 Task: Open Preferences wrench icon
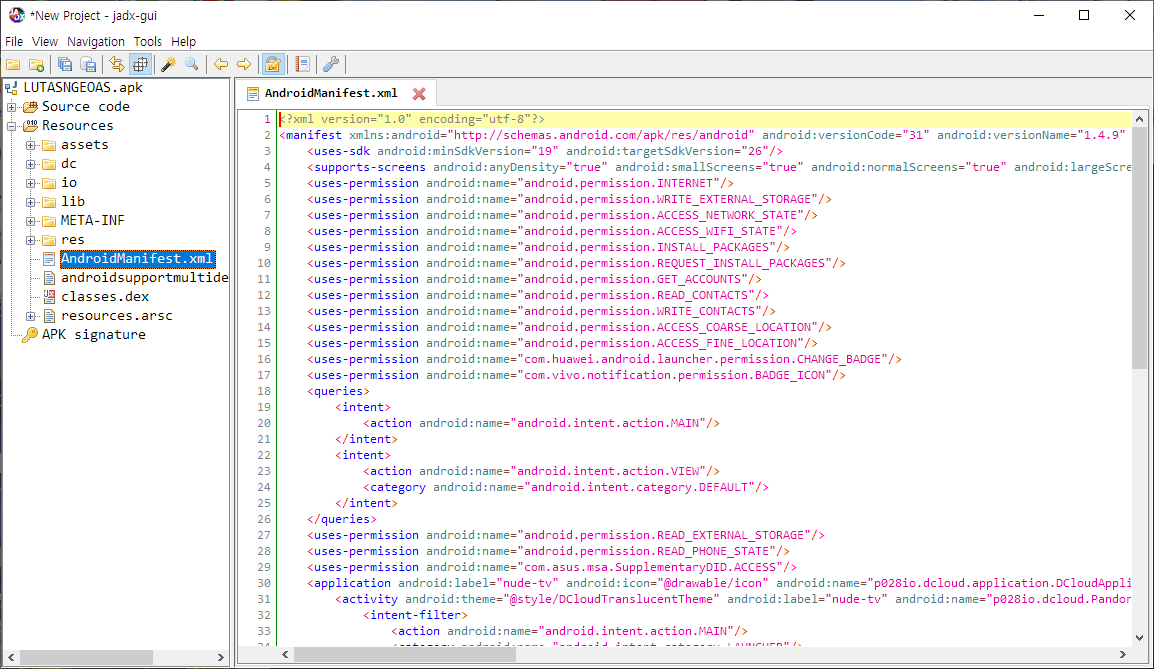(x=331, y=65)
